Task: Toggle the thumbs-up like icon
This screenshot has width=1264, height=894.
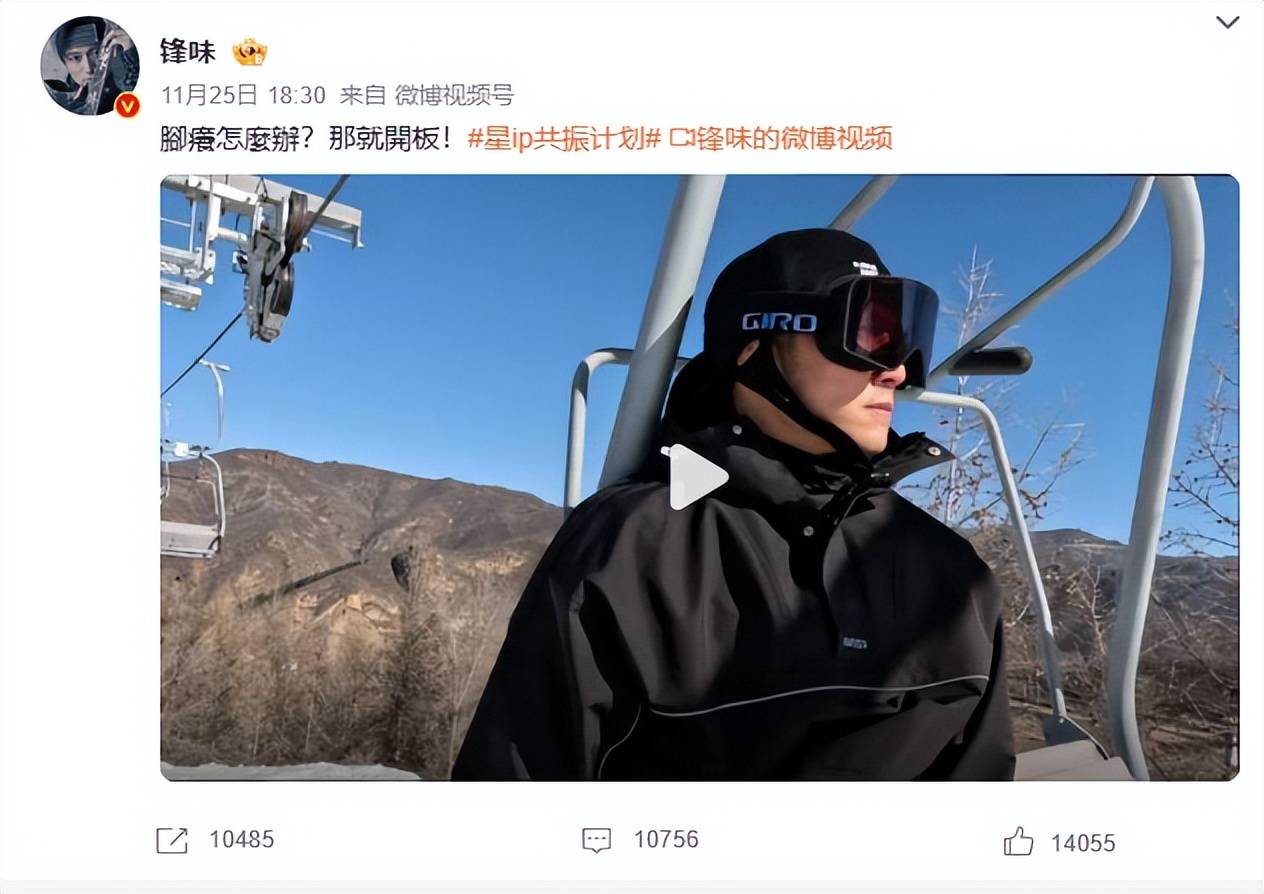Action: click(x=1019, y=841)
